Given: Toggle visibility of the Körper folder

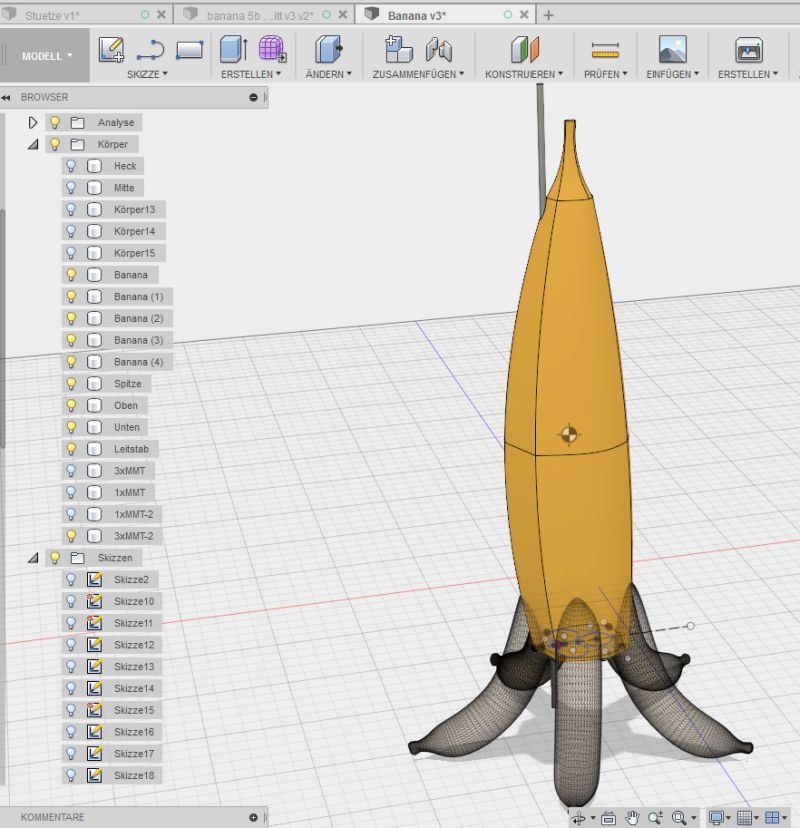Looking at the screenshot, I should (54, 144).
